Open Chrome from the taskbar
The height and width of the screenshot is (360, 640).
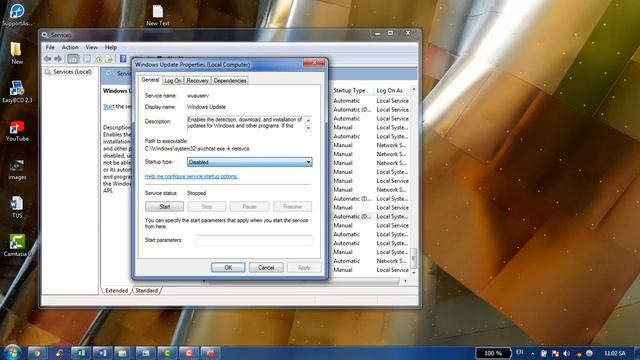(x=37, y=353)
